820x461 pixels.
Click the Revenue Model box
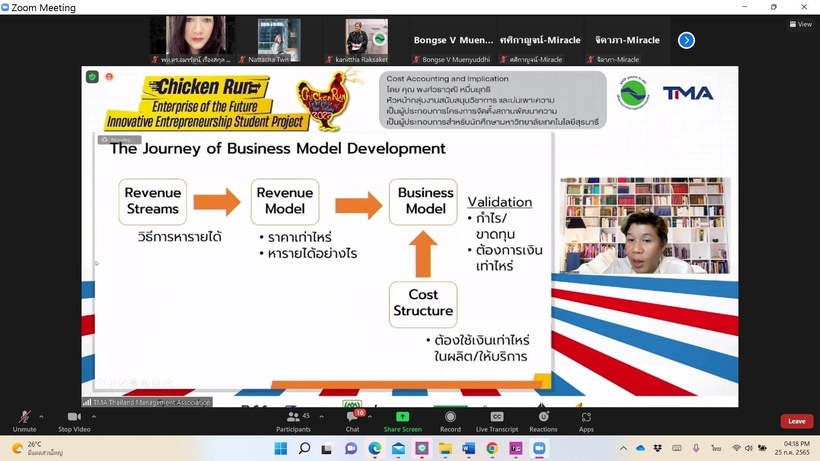(284, 201)
